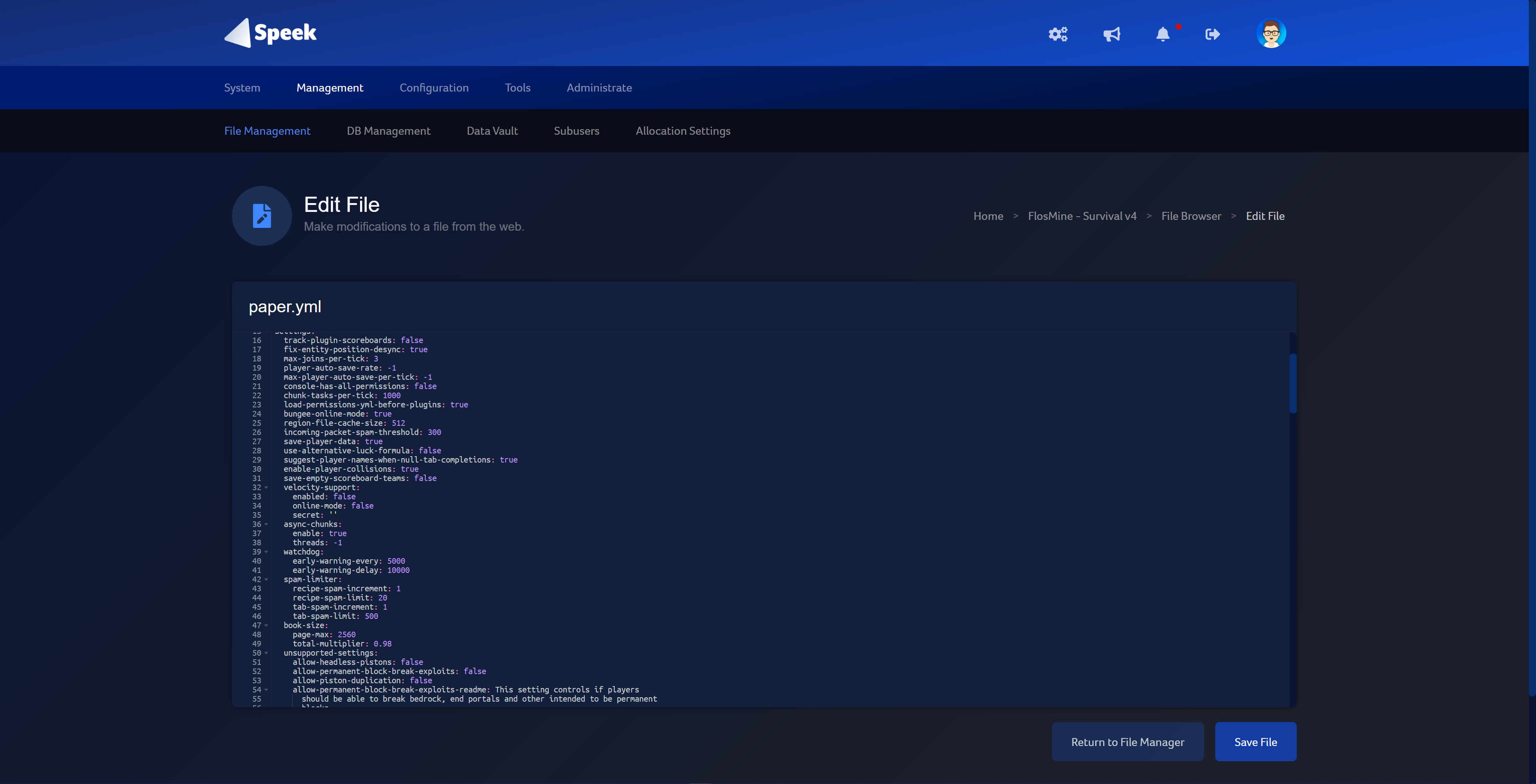Click console-has-all-permissions line

click(x=360, y=386)
